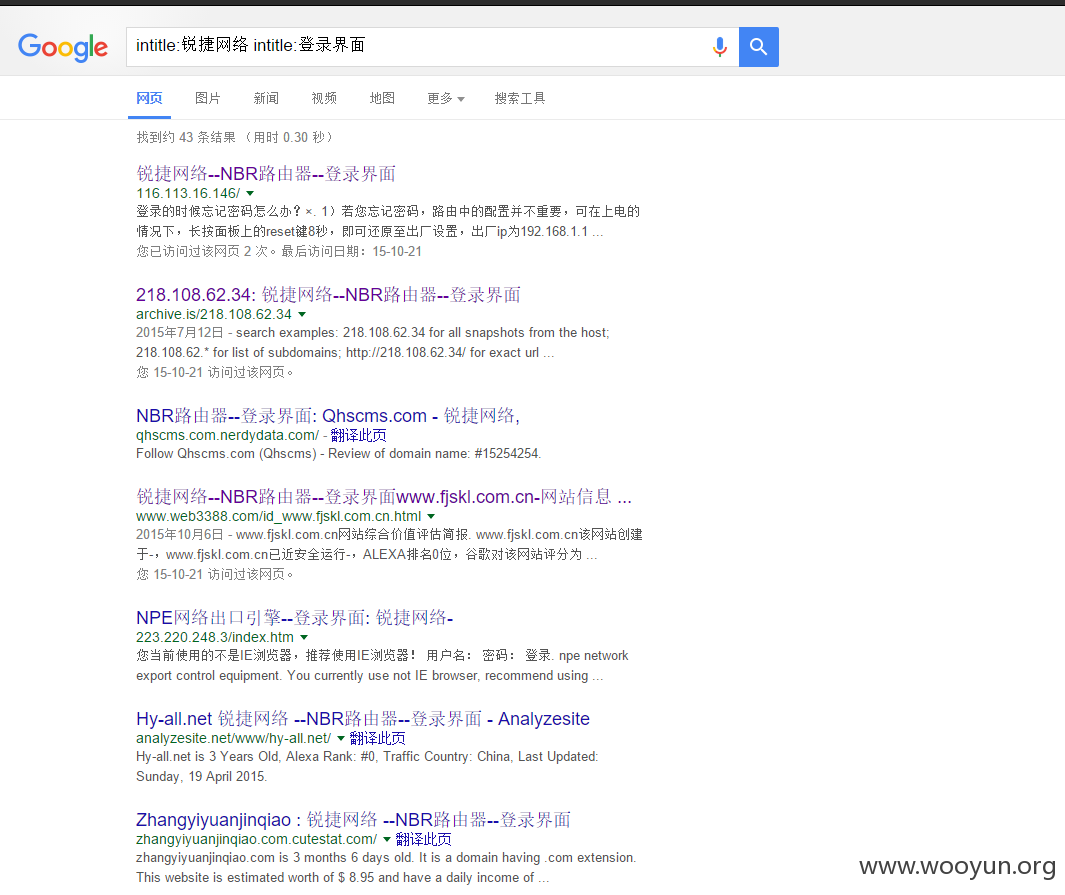
Task: Expand dropdown arrow next to 116.113.16.146/
Action: (250, 194)
